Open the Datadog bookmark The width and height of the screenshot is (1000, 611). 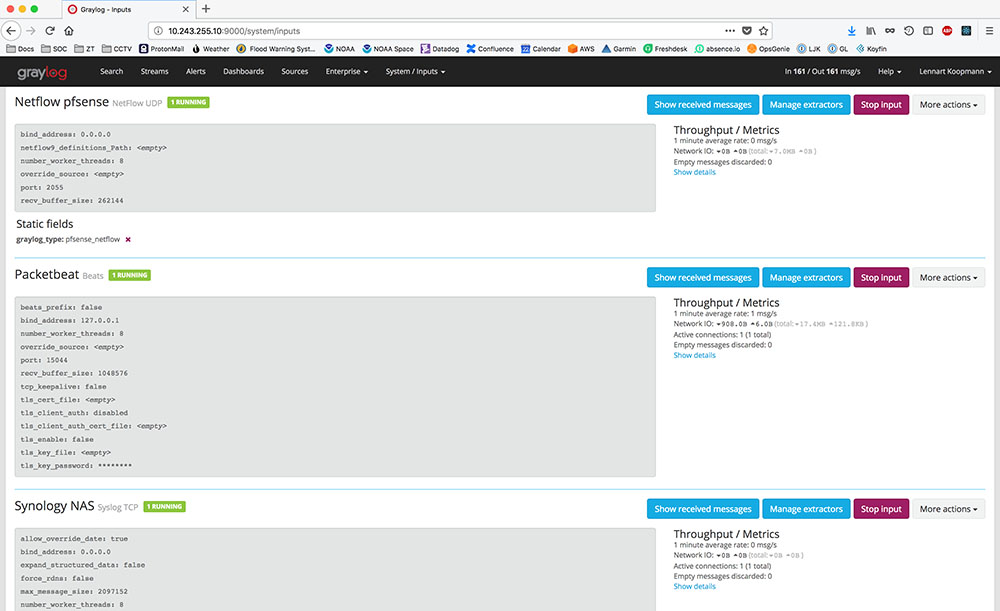click(440, 48)
